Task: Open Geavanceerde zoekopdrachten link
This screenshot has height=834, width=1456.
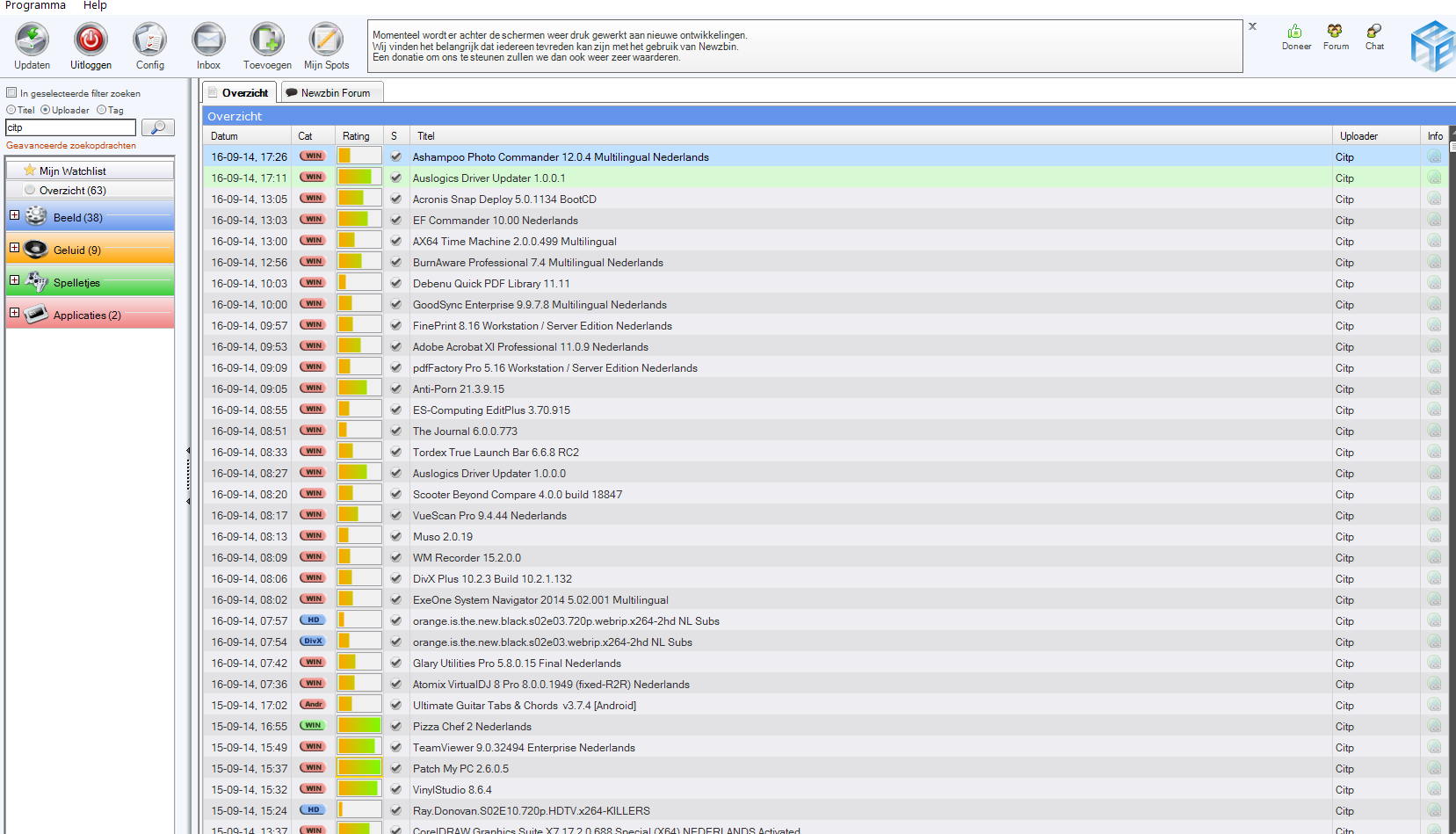Action: tap(71, 146)
